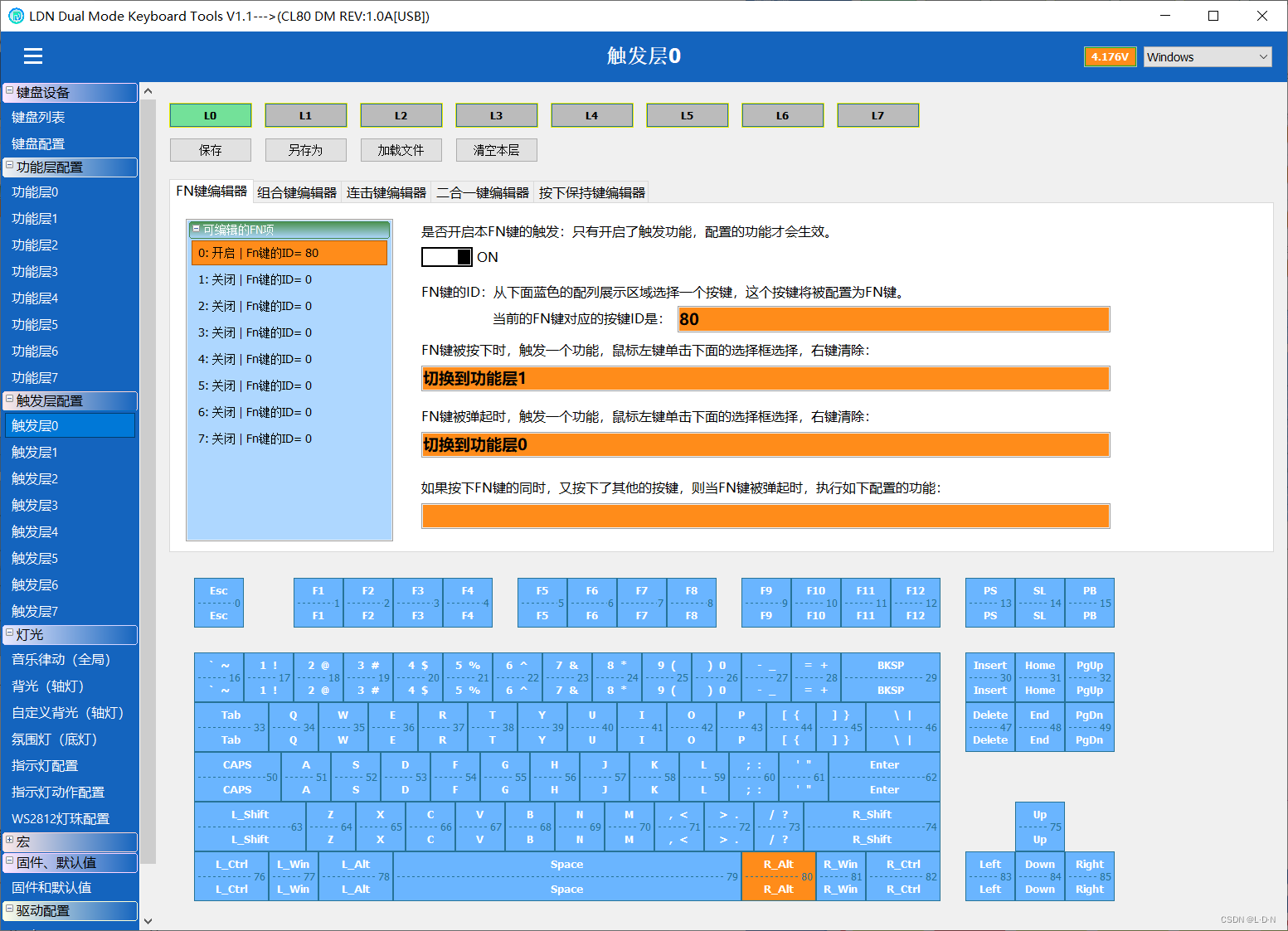The image size is (1288, 931).
Task: Collapse the 驱动配置 section
Action: coord(9,909)
